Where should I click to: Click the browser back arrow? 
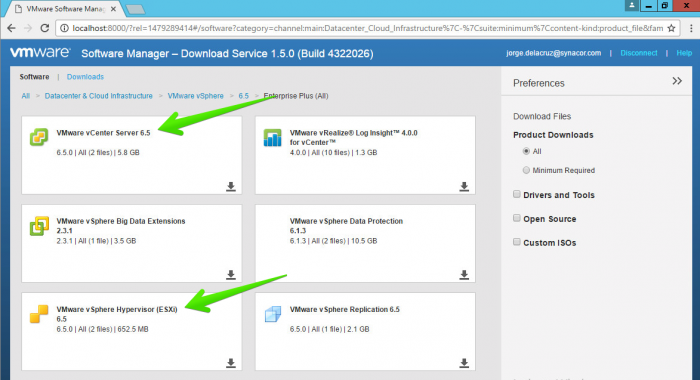[12, 28]
